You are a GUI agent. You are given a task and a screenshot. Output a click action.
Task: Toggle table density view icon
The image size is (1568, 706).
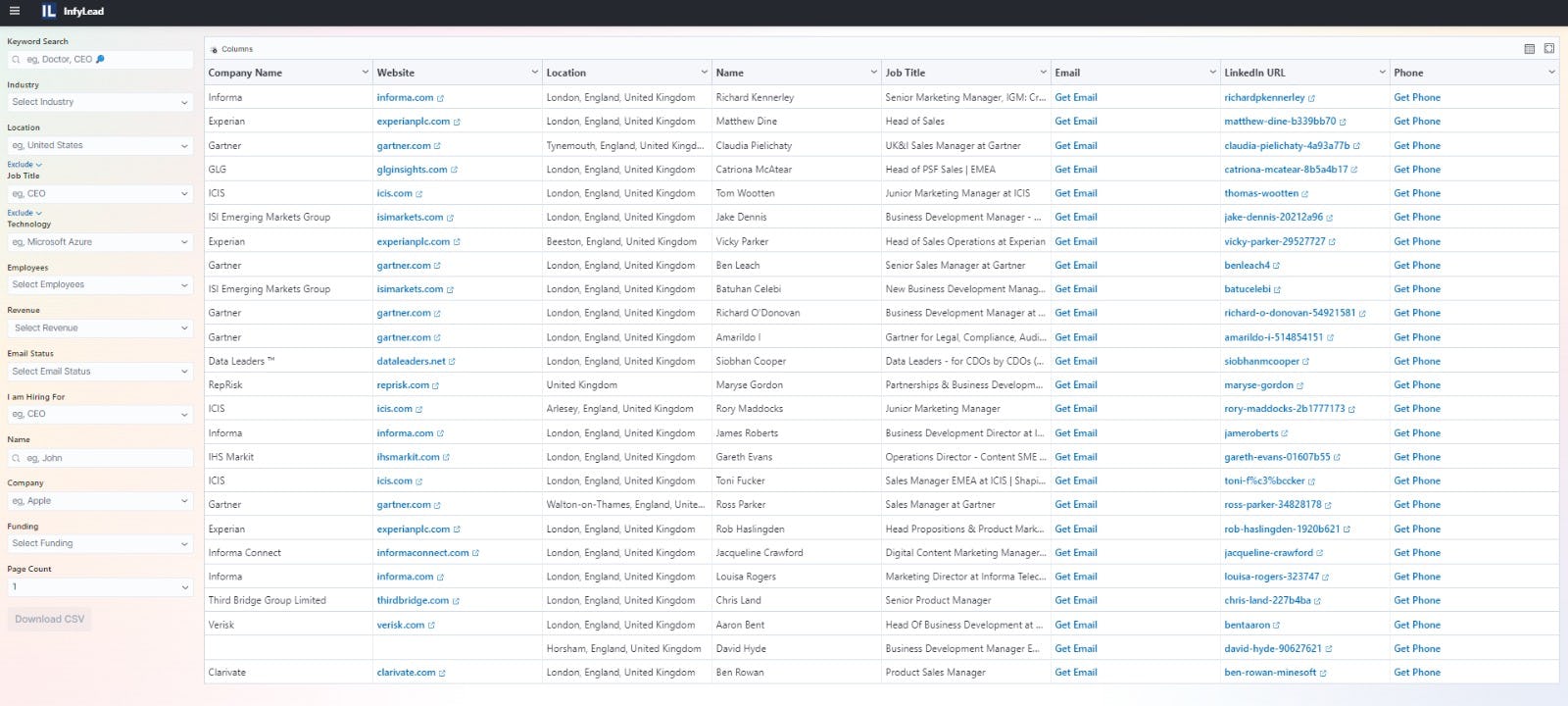point(1529,49)
